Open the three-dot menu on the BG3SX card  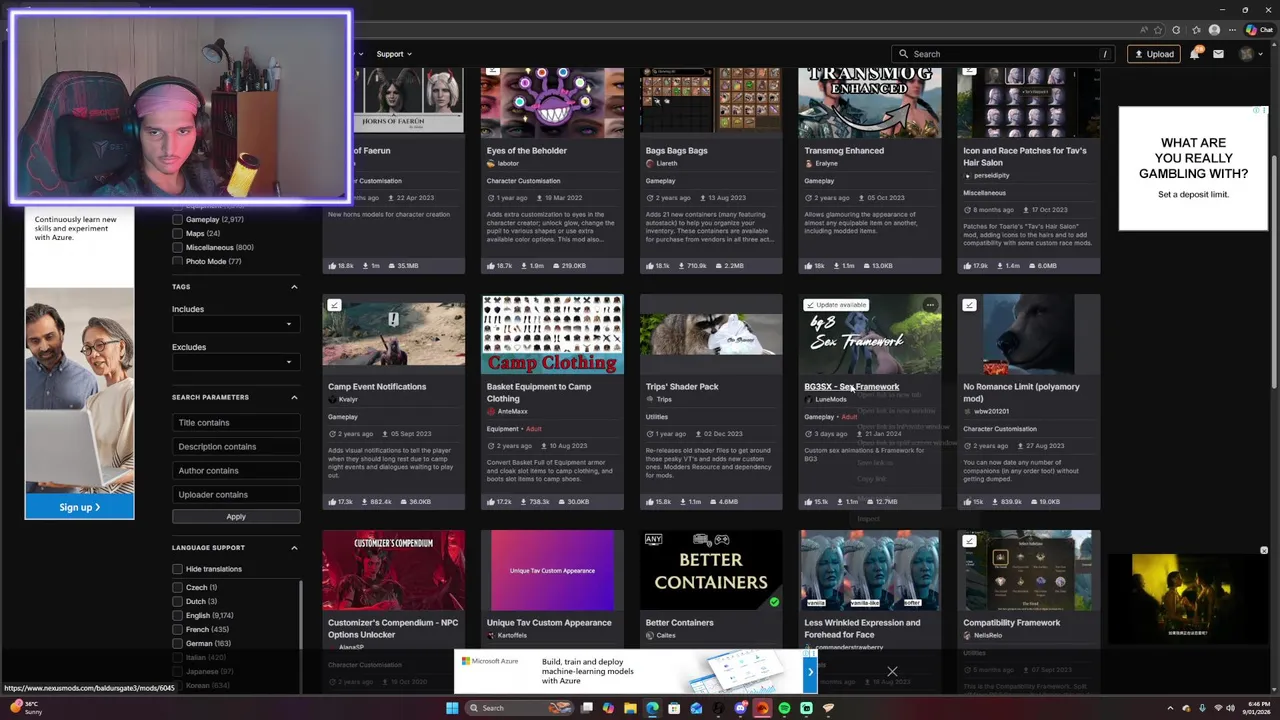(x=930, y=305)
